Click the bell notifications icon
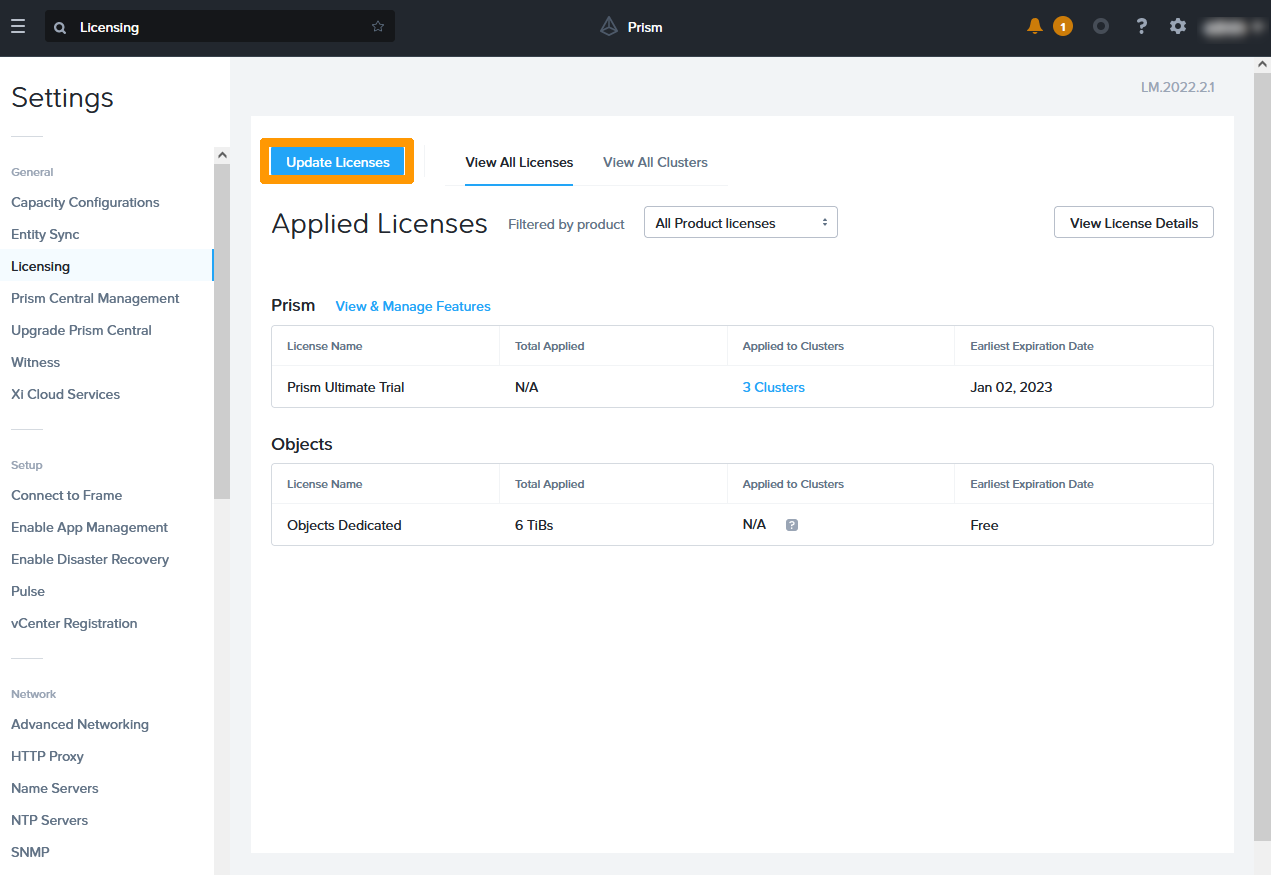The image size is (1271, 875). (x=1034, y=26)
